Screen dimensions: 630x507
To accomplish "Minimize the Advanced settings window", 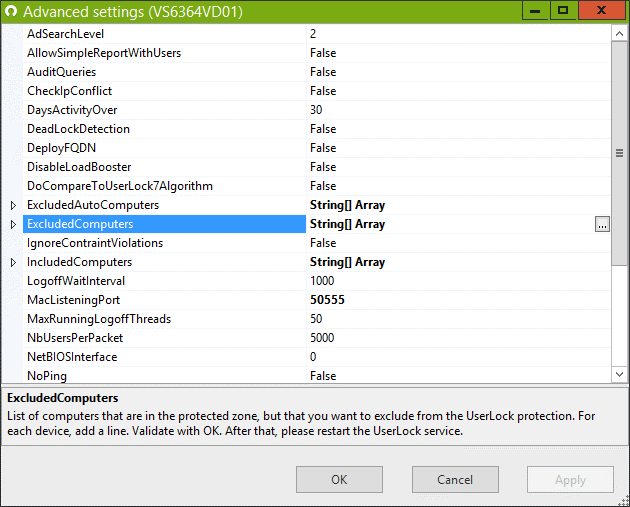I will tap(535, 10).
